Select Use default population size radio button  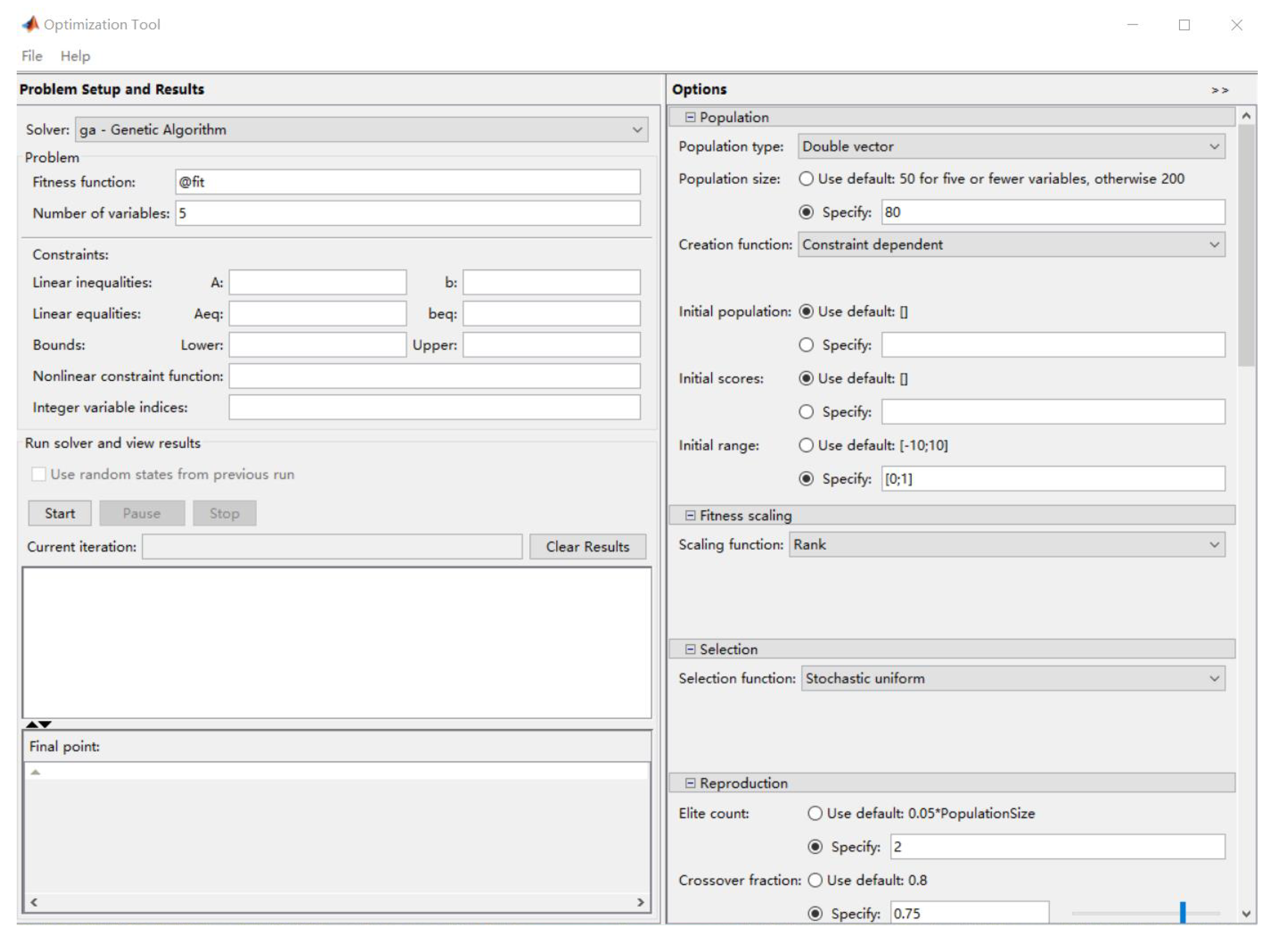[x=806, y=179]
